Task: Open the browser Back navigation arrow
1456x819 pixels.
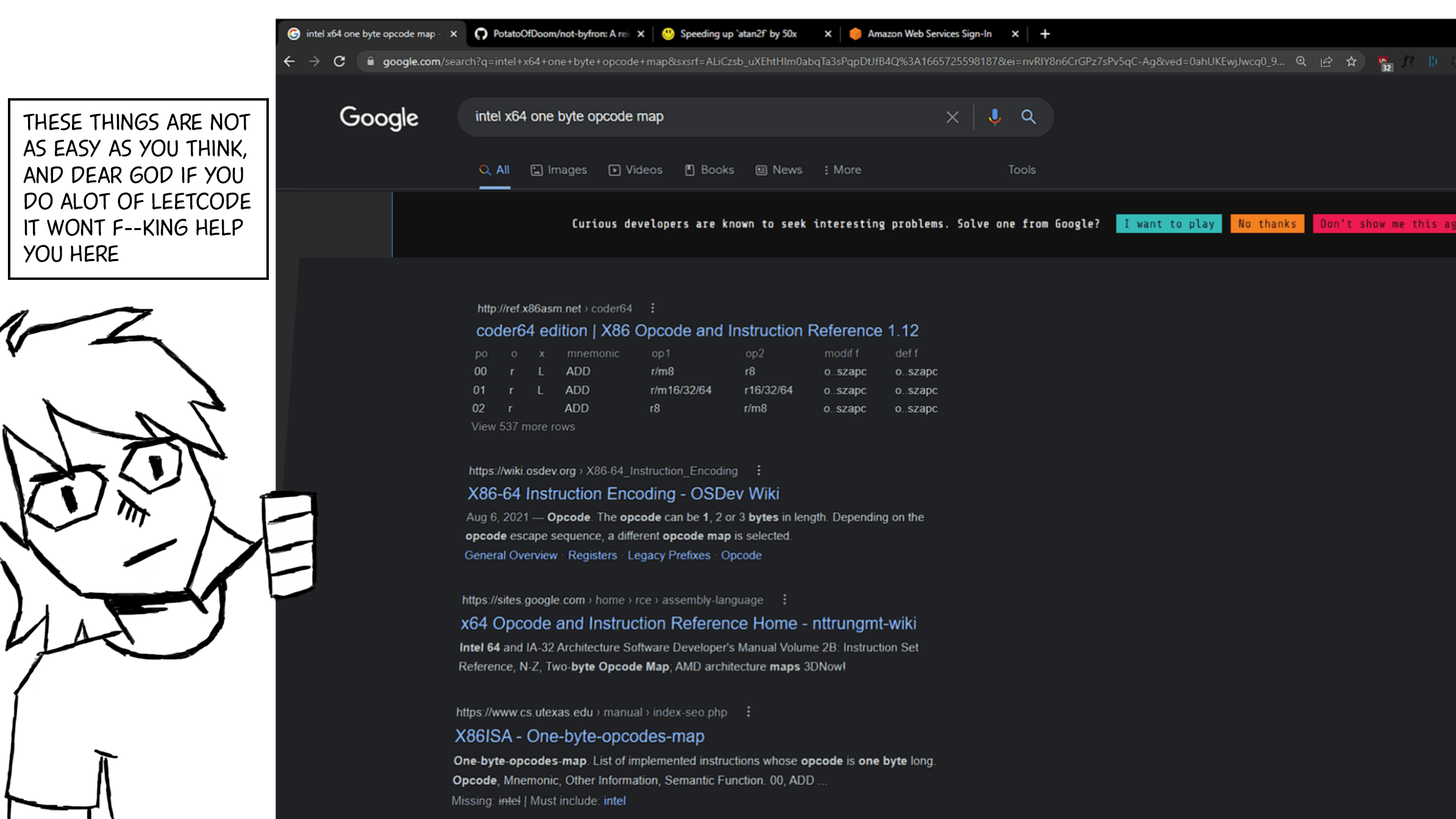Action: (x=288, y=61)
